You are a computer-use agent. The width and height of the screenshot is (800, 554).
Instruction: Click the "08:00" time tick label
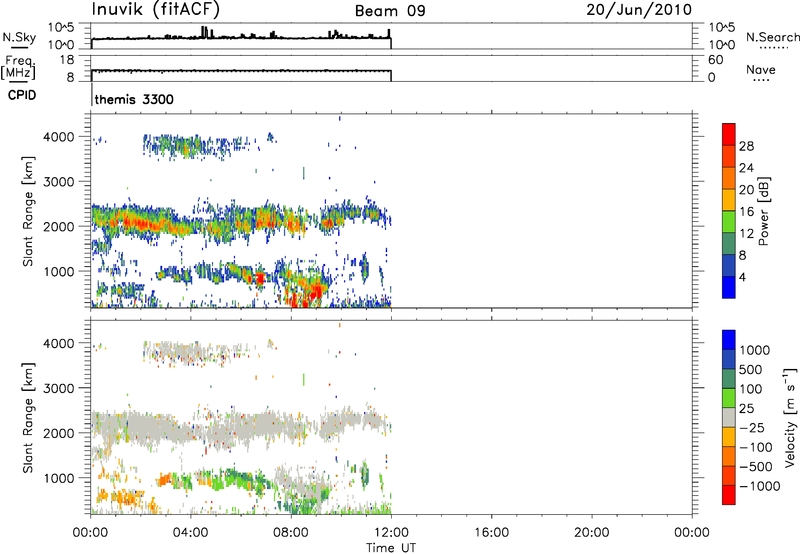point(291,533)
